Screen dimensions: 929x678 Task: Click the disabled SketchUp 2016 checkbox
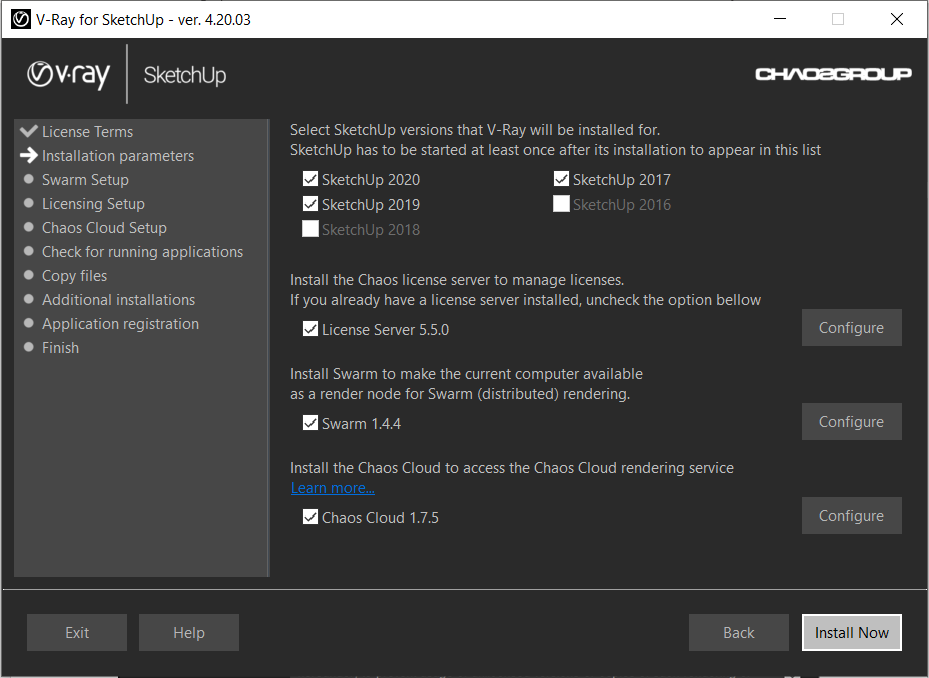click(561, 204)
